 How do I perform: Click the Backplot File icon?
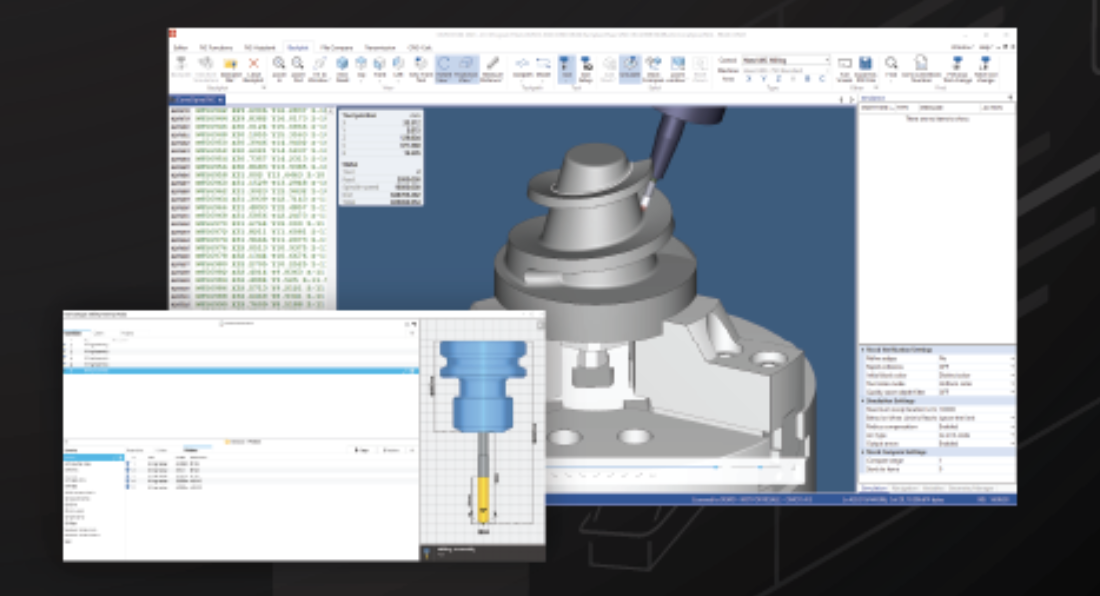click(230, 69)
